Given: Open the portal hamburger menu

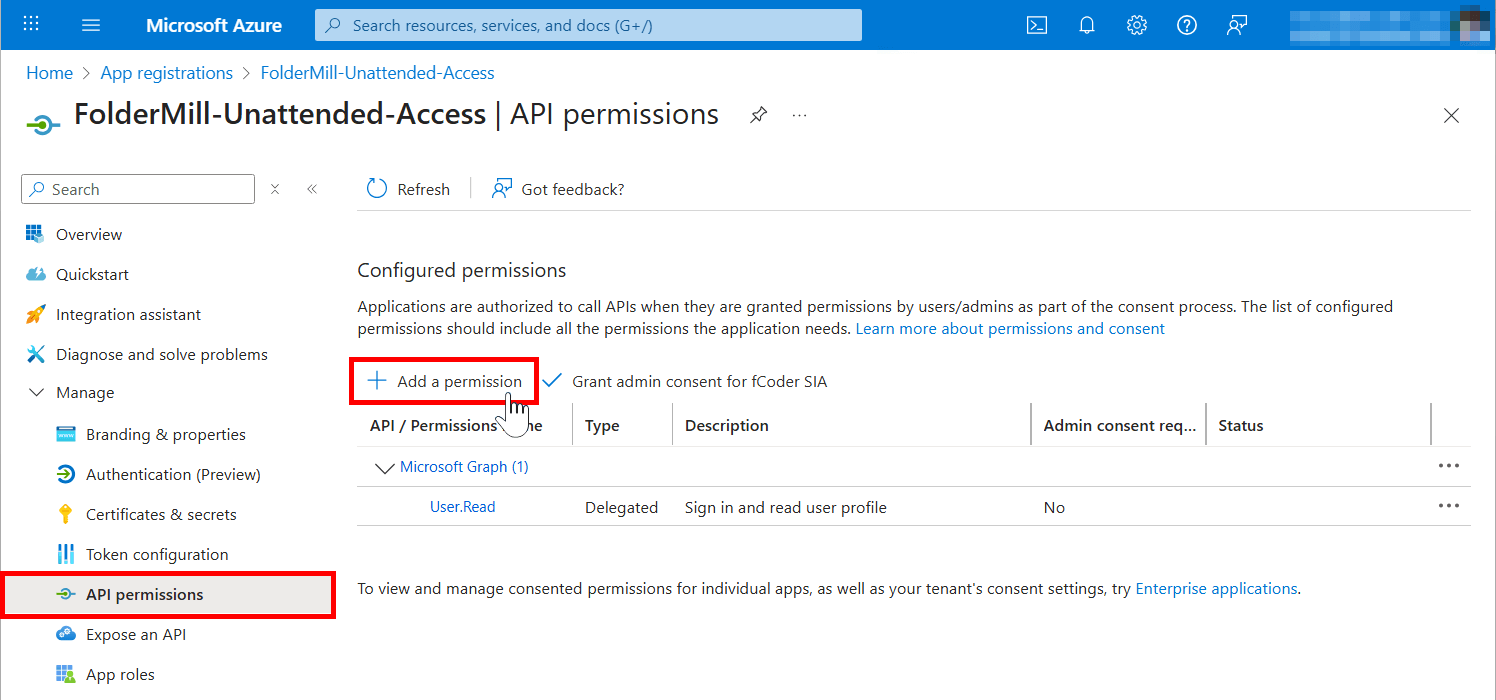Looking at the screenshot, I should [91, 25].
